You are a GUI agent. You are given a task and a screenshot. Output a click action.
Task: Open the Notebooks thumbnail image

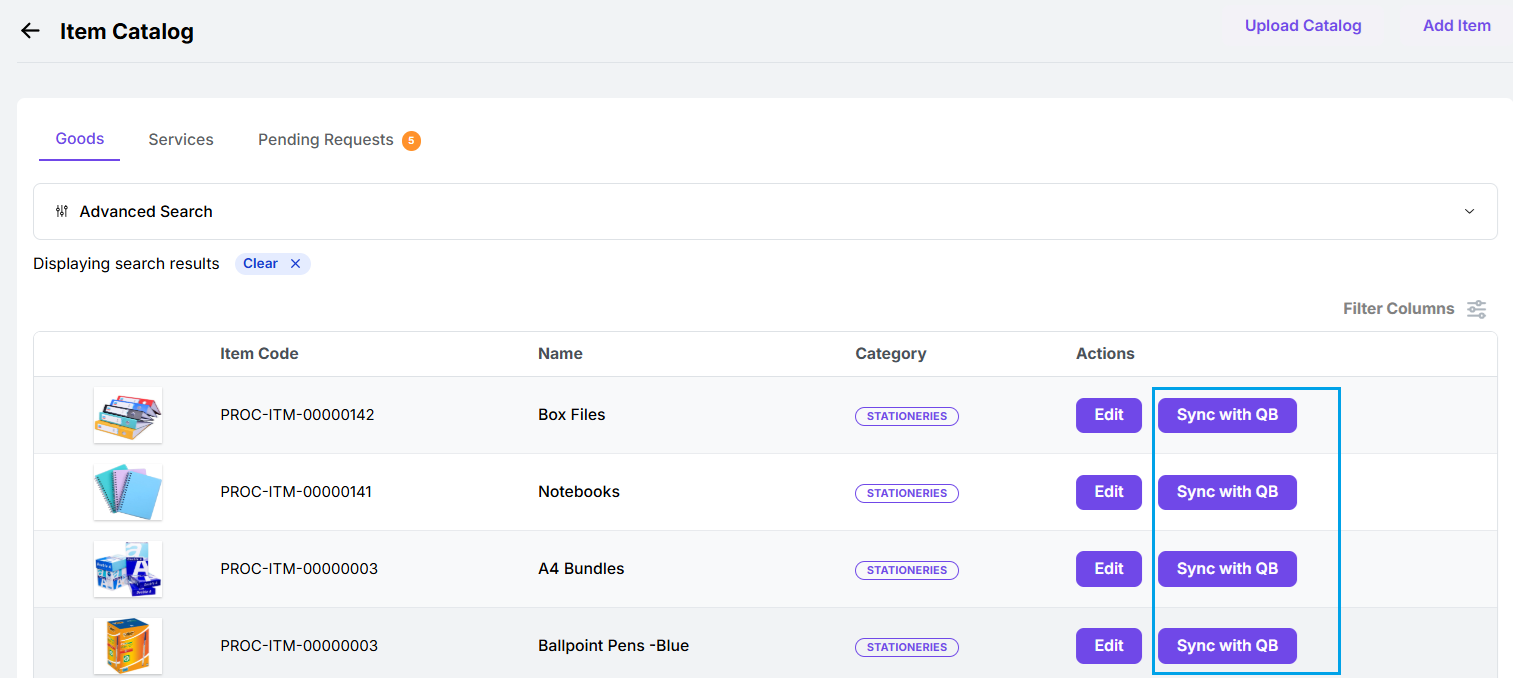click(x=128, y=492)
